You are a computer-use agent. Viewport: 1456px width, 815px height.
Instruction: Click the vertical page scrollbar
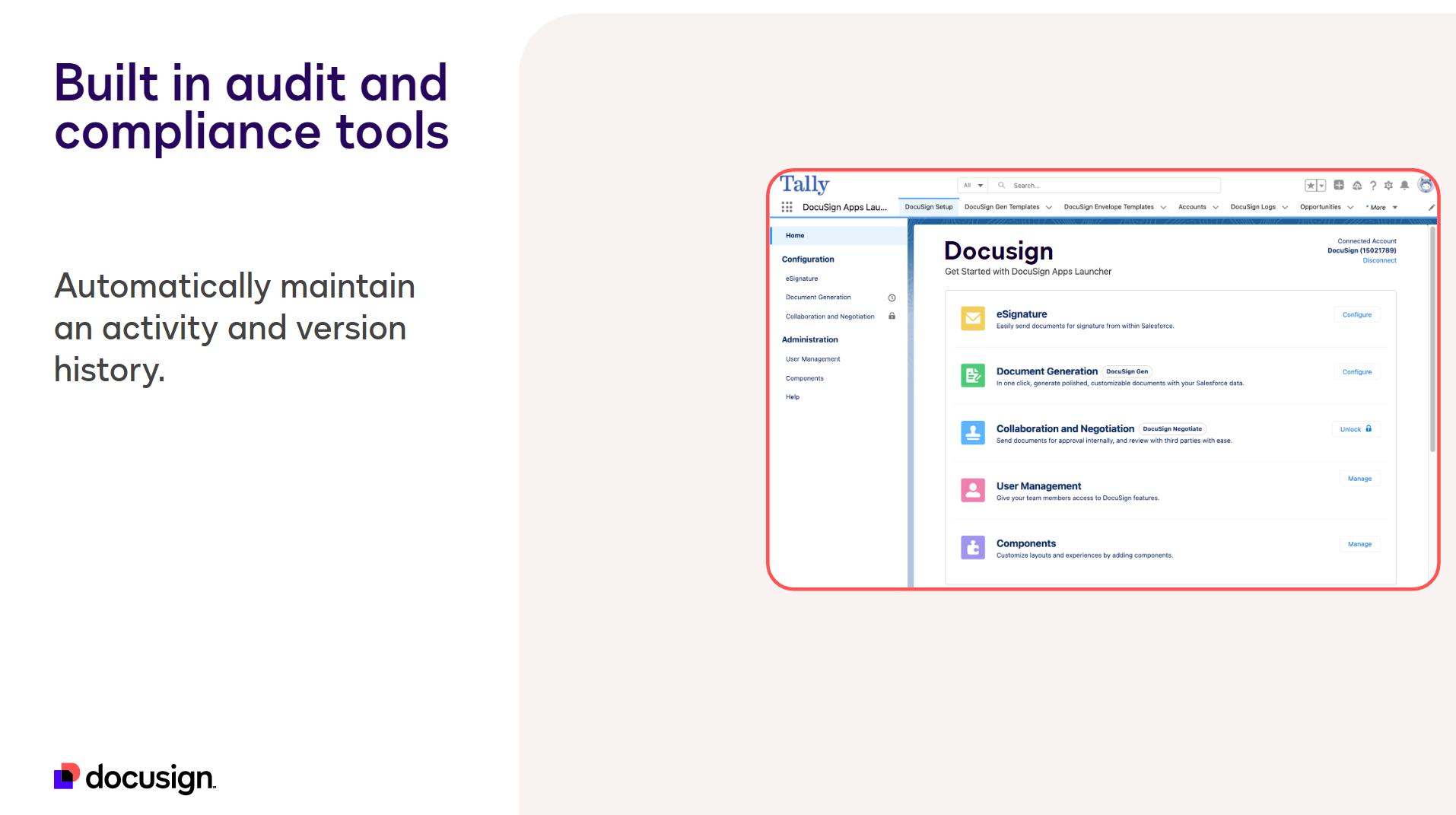pos(1432,339)
